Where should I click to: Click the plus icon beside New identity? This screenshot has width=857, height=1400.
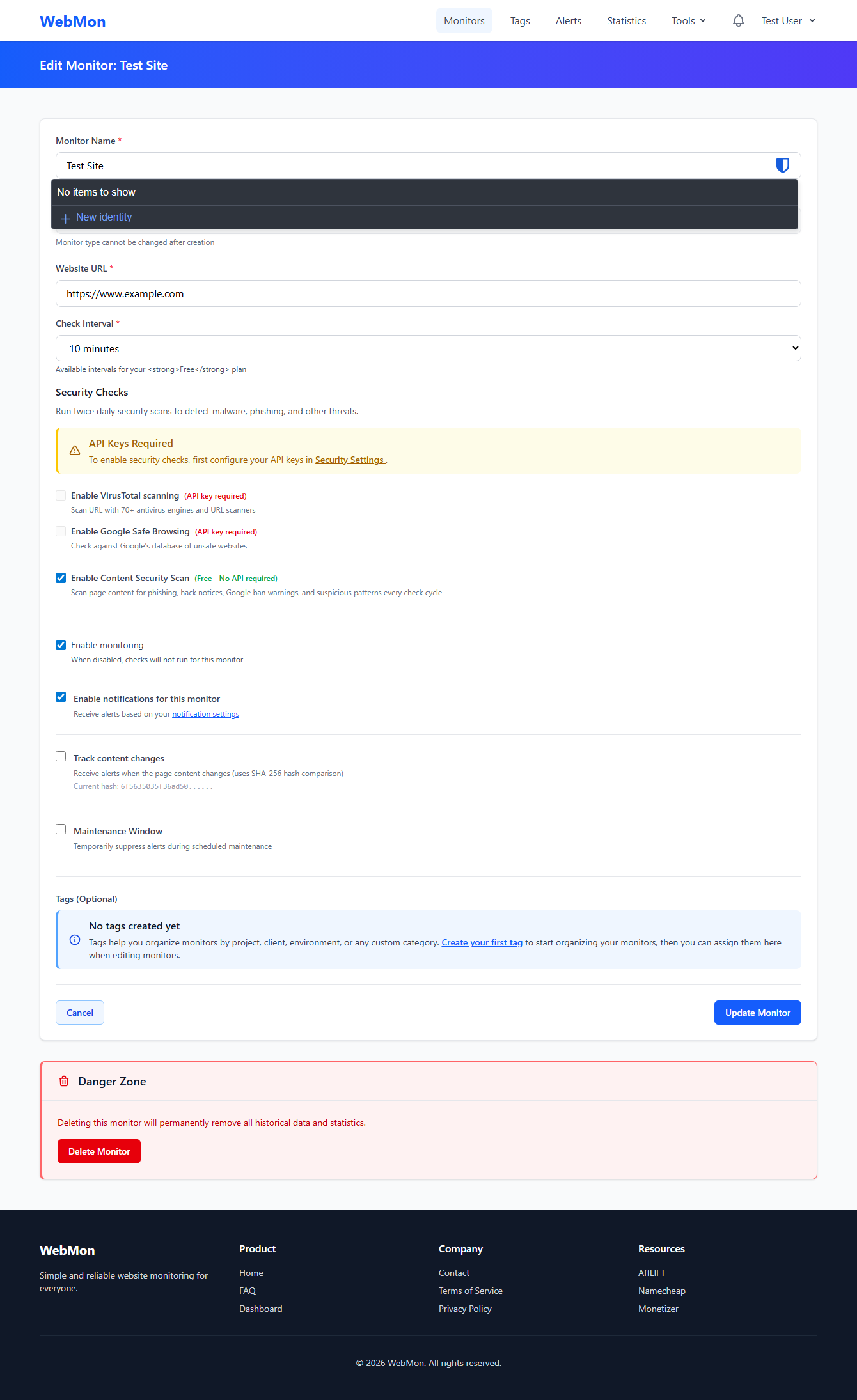click(65, 218)
